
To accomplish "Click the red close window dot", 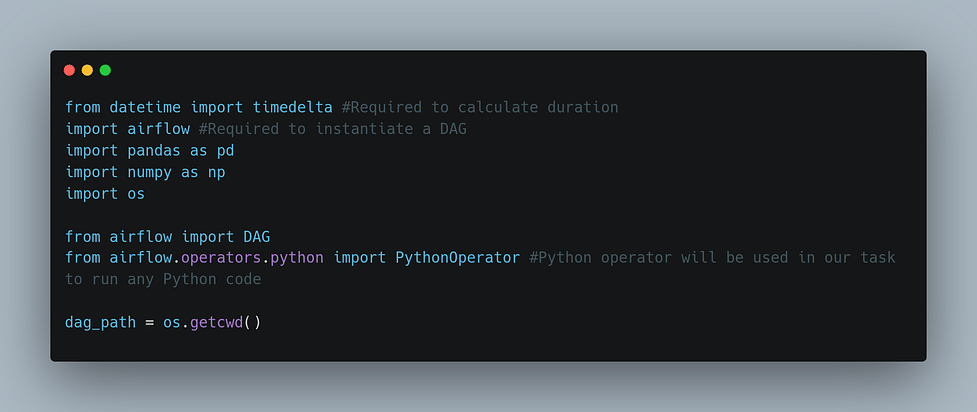I will 69,70.
